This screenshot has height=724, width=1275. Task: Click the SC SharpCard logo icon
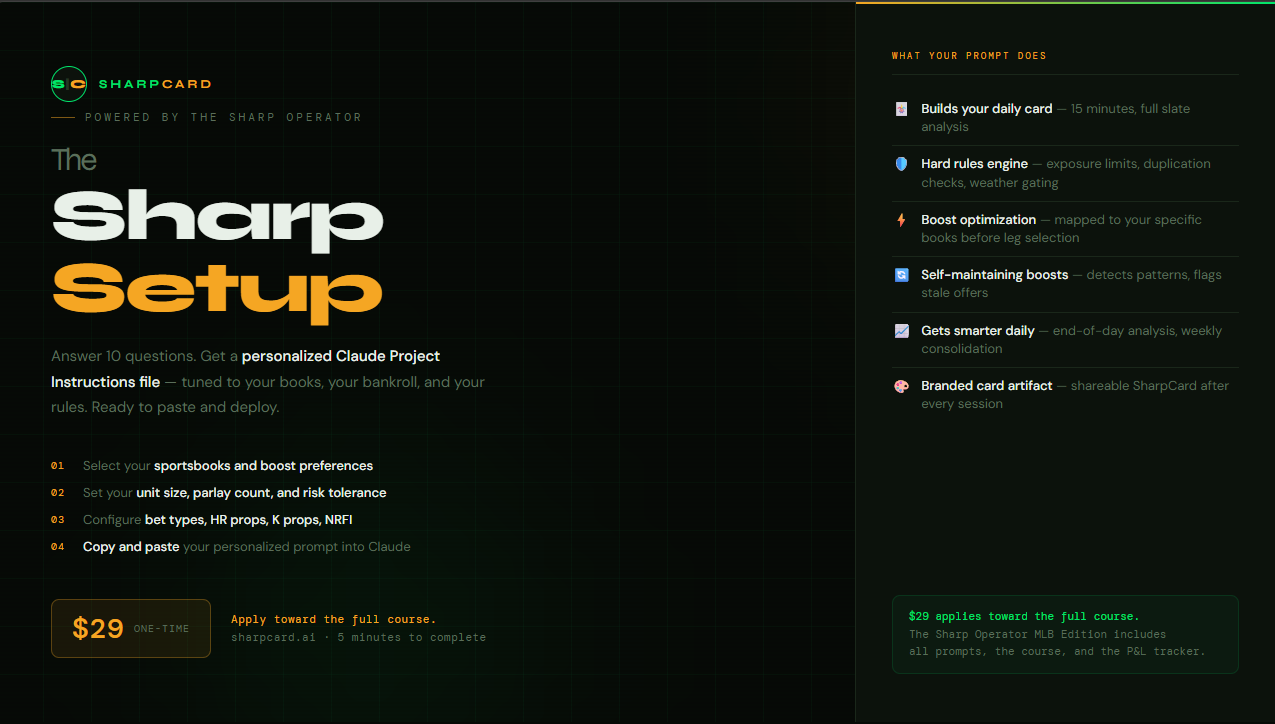(x=69, y=84)
